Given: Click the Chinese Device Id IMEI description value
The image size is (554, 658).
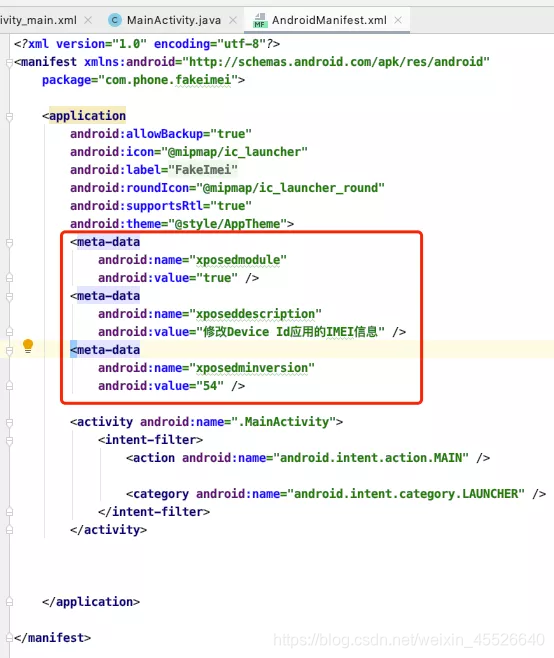Looking at the screenshot, I should tap(290, 332).
